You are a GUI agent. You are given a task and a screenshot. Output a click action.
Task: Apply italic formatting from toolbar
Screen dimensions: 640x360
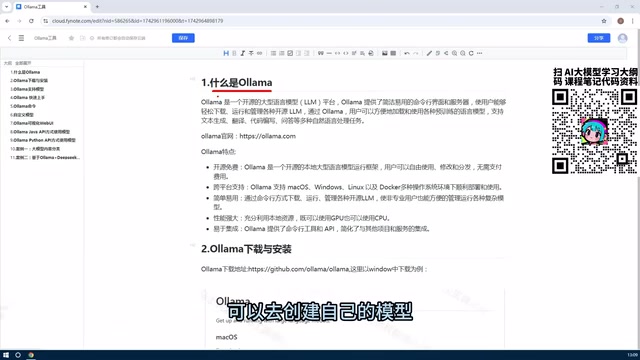pyautogui.click(x=242, y=53)
